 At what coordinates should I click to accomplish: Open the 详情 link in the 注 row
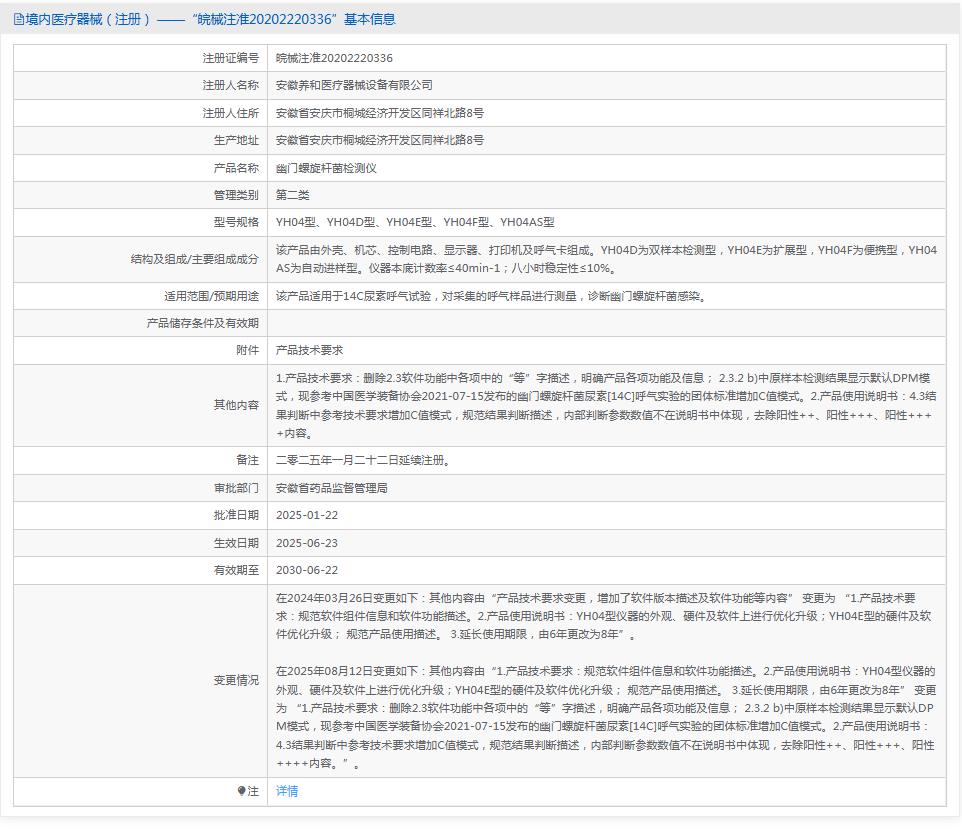pos(287,791)
